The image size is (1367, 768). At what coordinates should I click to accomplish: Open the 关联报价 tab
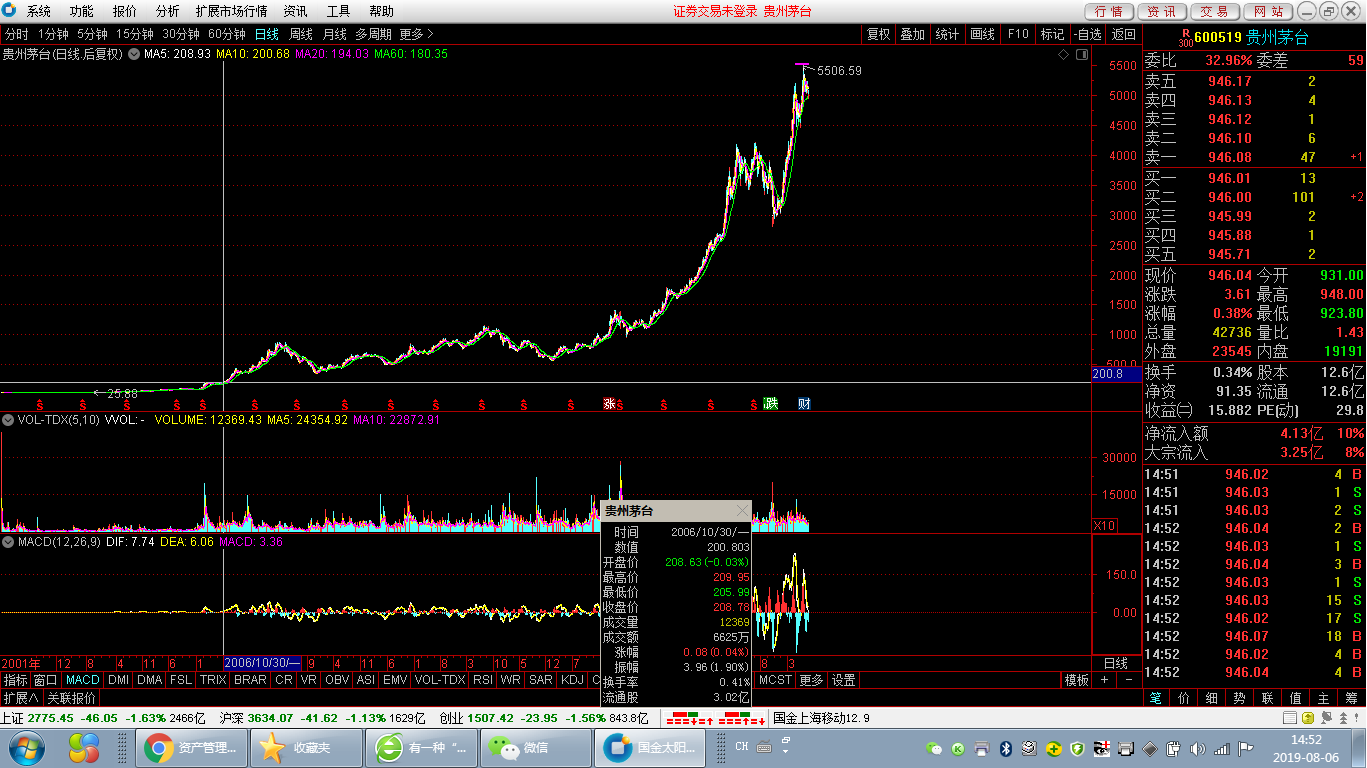click(72, 698)
